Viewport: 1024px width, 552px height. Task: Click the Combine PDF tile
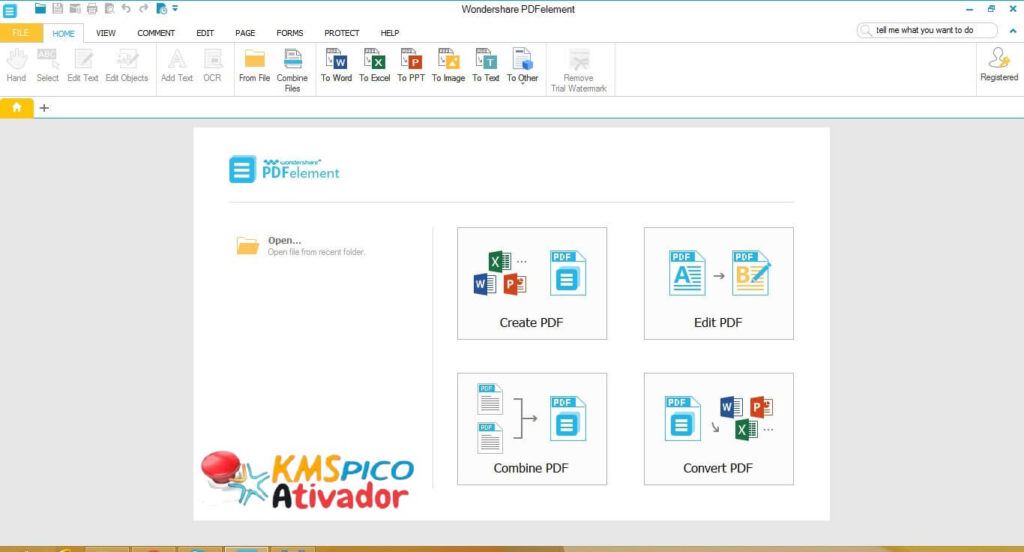point(532,429)
